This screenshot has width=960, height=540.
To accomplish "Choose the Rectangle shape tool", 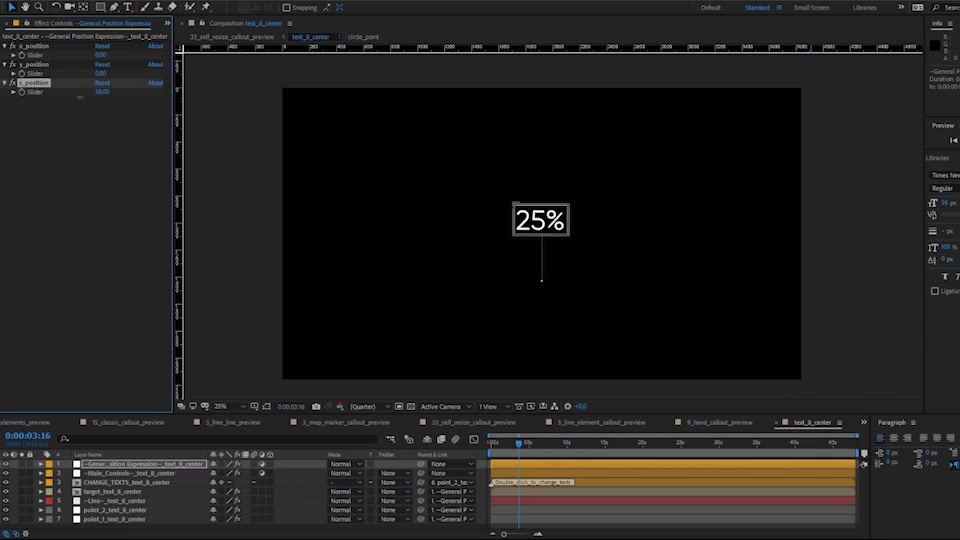I will coord(100,7).
